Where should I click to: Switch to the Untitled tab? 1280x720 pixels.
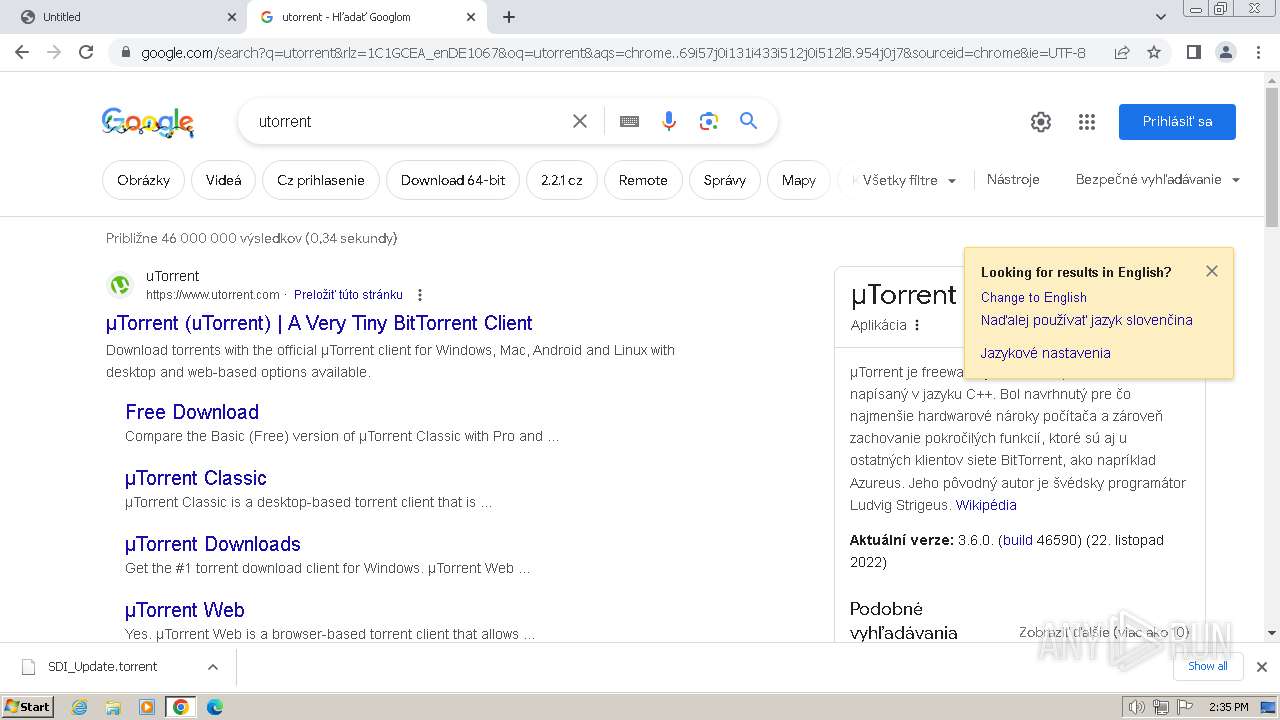tap(123, 17)
